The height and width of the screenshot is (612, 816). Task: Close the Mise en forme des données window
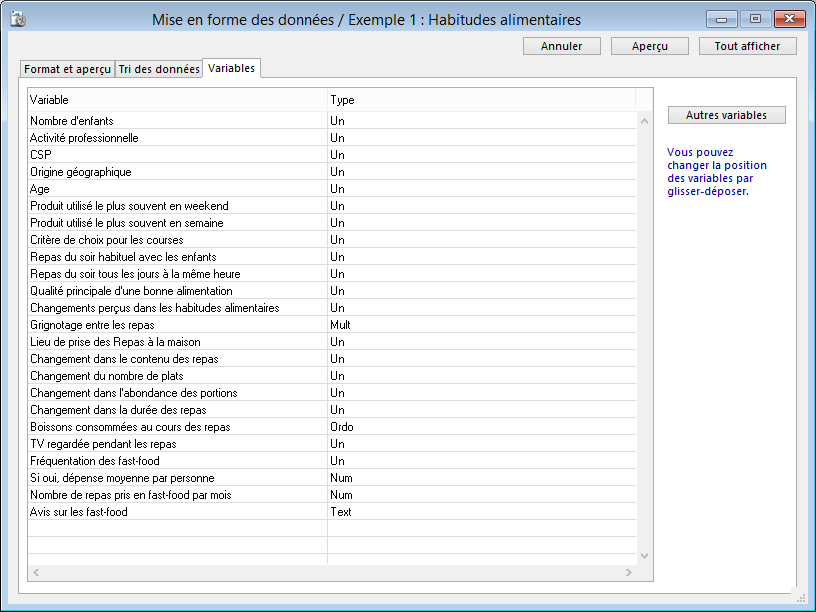(x=789, y=19)
